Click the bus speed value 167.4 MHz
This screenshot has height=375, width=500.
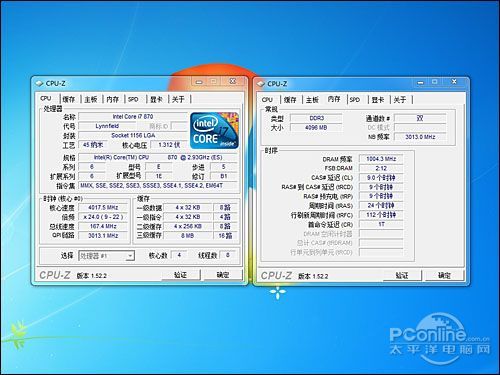103,226
